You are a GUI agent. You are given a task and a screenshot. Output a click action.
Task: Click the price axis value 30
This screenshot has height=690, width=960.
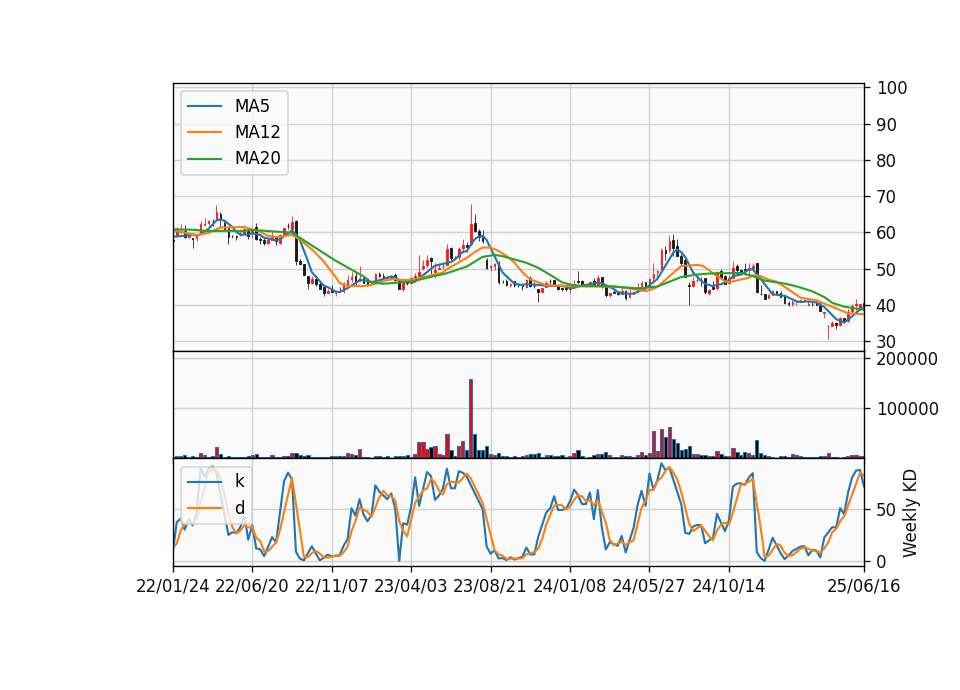click(x=887, y=342)
